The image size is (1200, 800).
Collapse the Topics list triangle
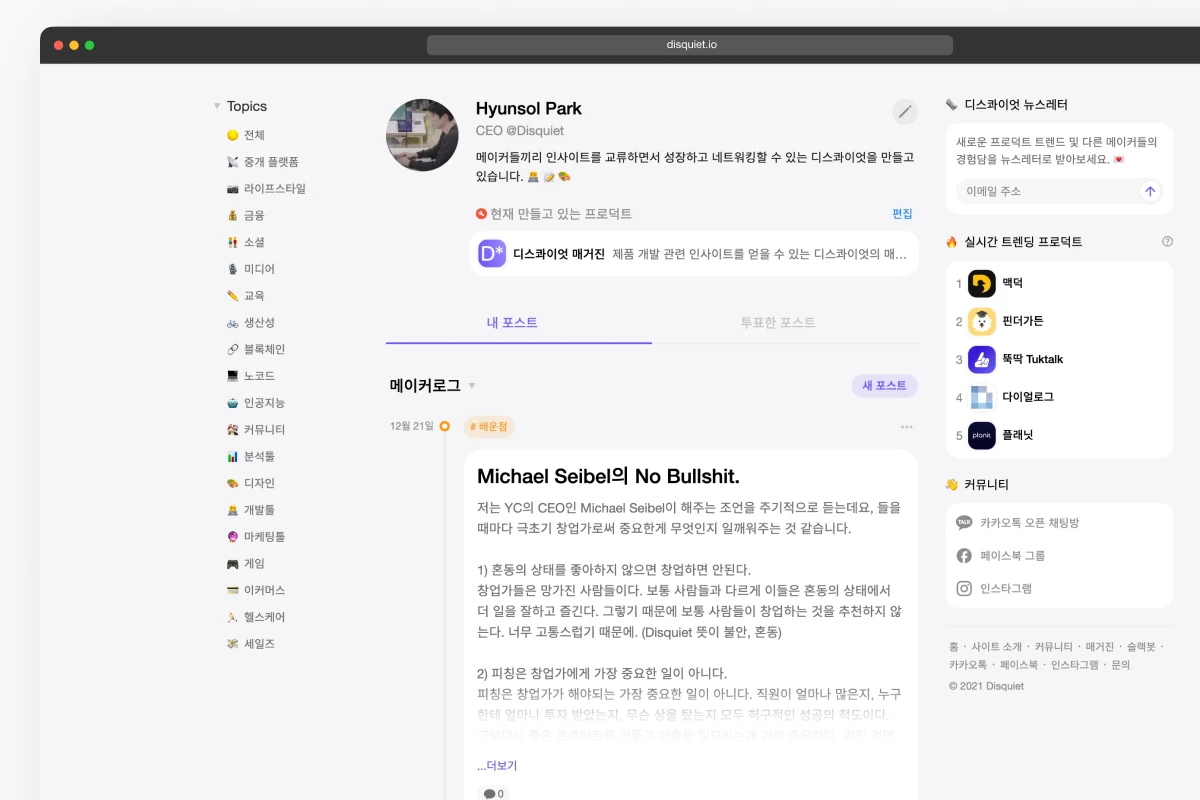217,106
